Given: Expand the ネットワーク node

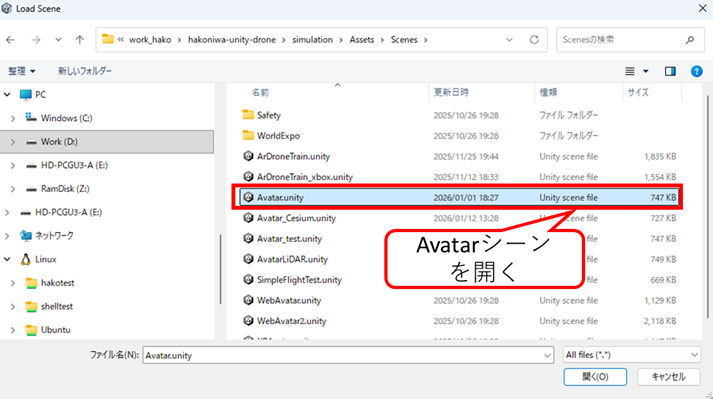Looking at the screenshot, I should [x=7, y=236].
